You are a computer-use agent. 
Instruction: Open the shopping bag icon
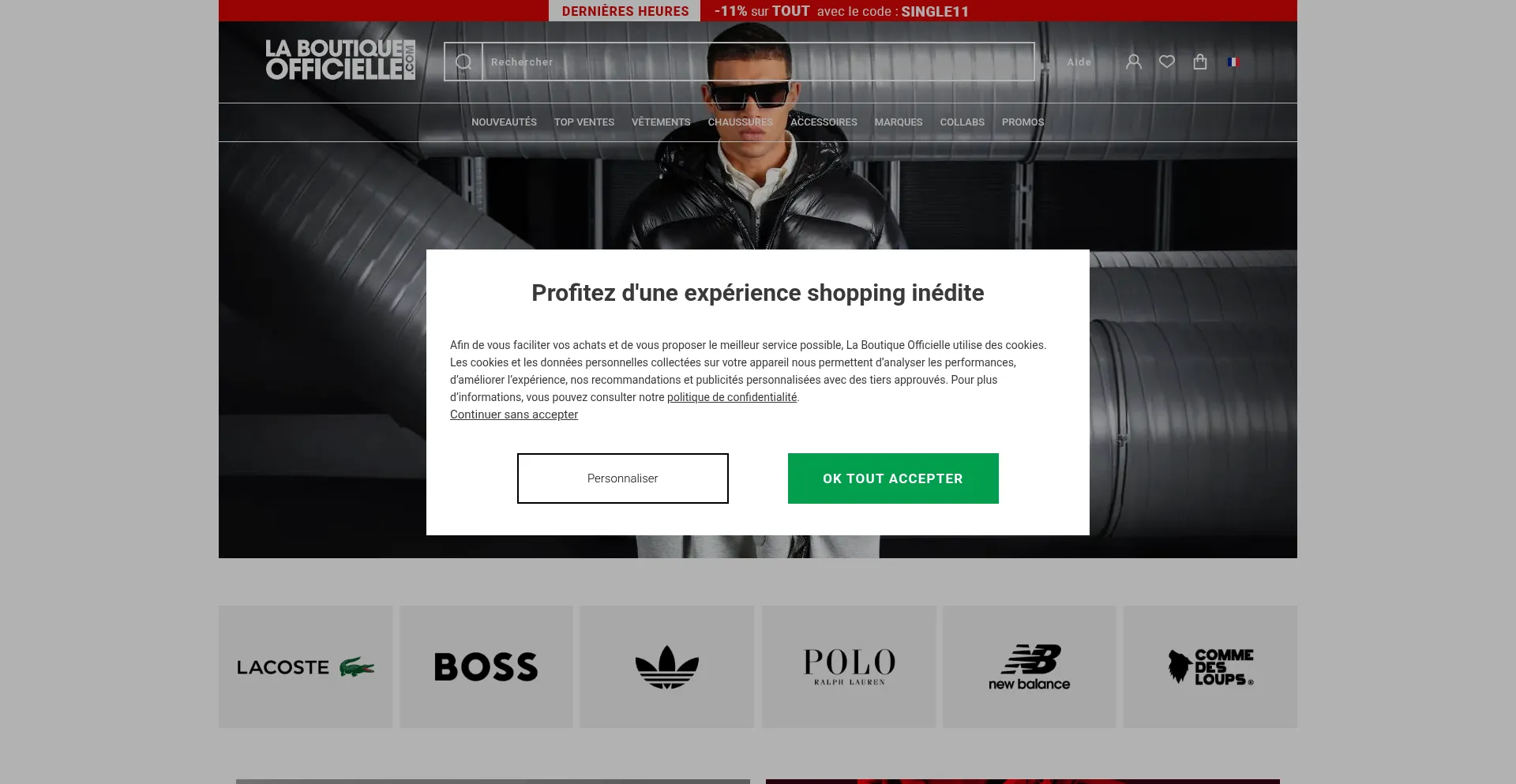pos(1200,62)
